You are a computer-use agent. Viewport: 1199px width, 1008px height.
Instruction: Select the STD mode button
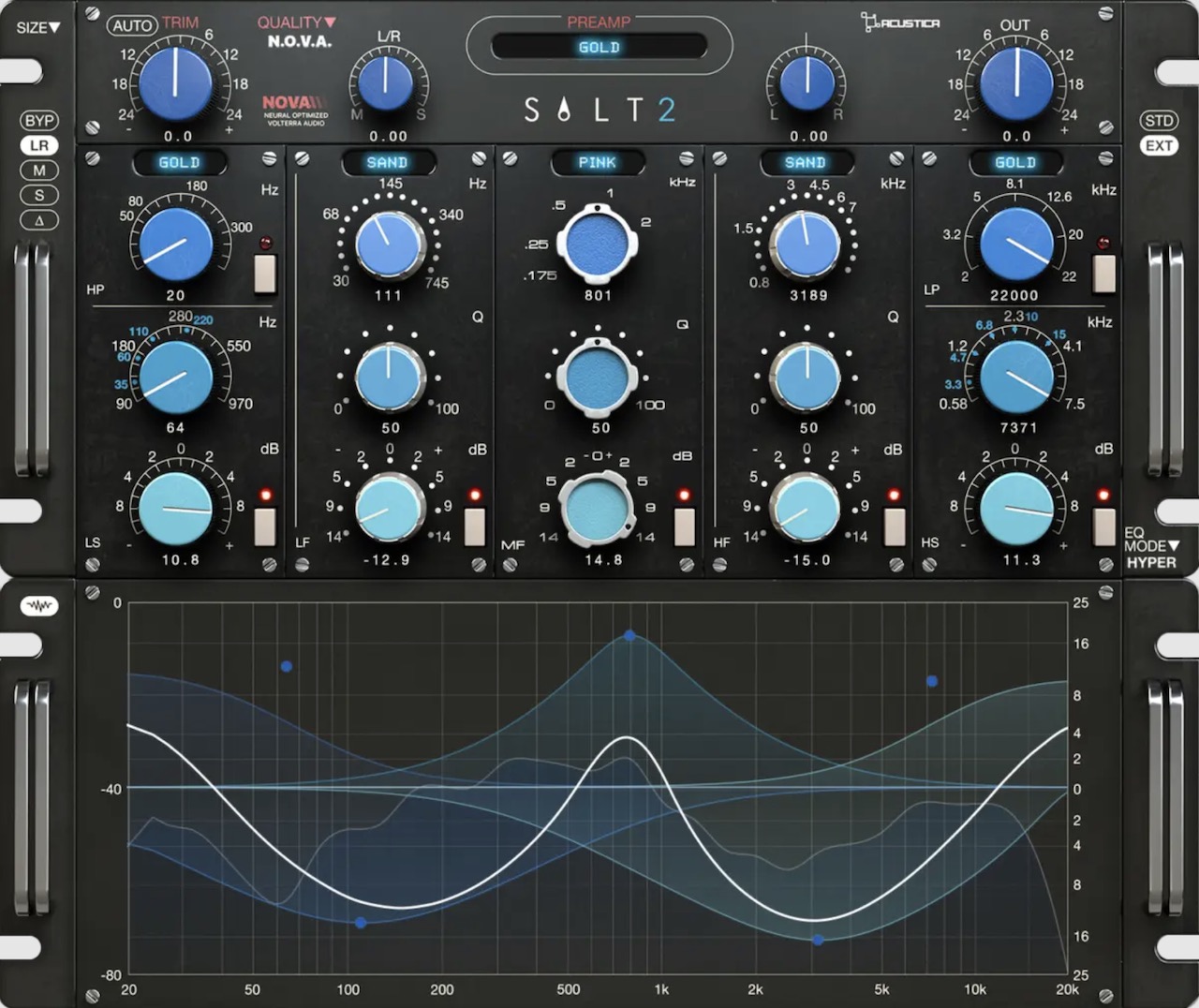[x=1159, y=121]
